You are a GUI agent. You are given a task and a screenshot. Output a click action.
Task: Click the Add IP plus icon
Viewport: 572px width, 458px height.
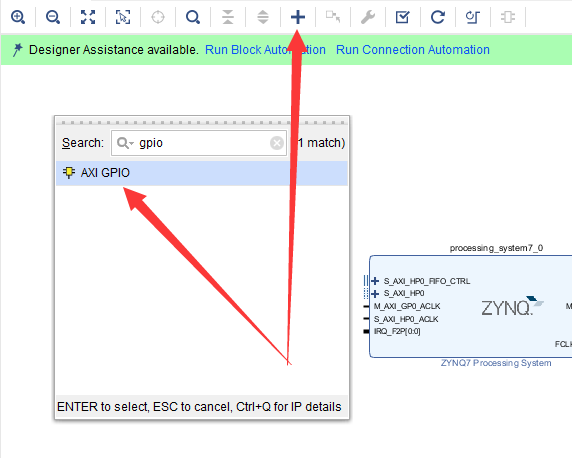[298, 17]
